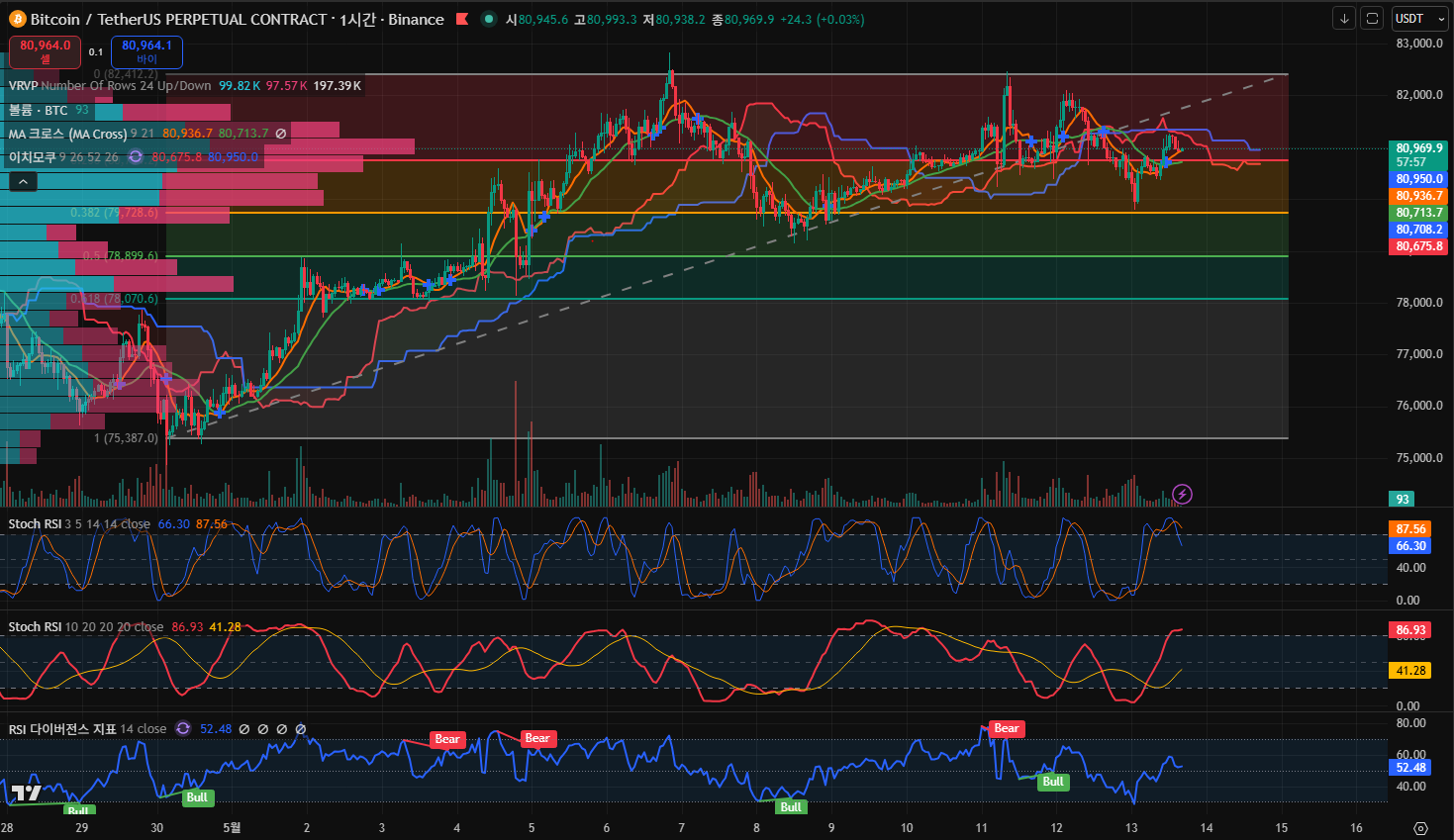This screenshot has height=840, width=1454.
Task: Click the Bull label near April 30 on RSI
Action: pyautogui.click(x=197, y=797)
